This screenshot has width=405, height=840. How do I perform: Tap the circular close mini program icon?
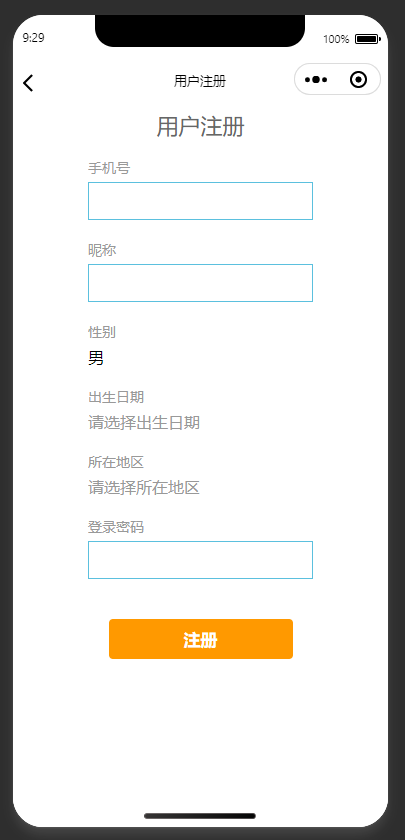[x=358, y=80]
